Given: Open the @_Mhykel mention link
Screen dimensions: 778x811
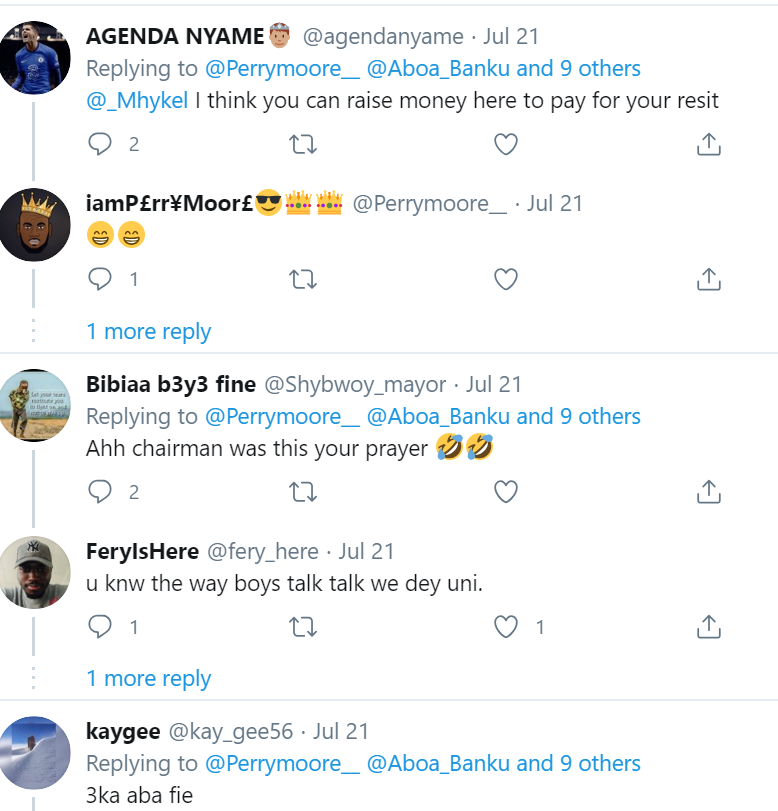Looking at the screenshot, I should (137, 101).
